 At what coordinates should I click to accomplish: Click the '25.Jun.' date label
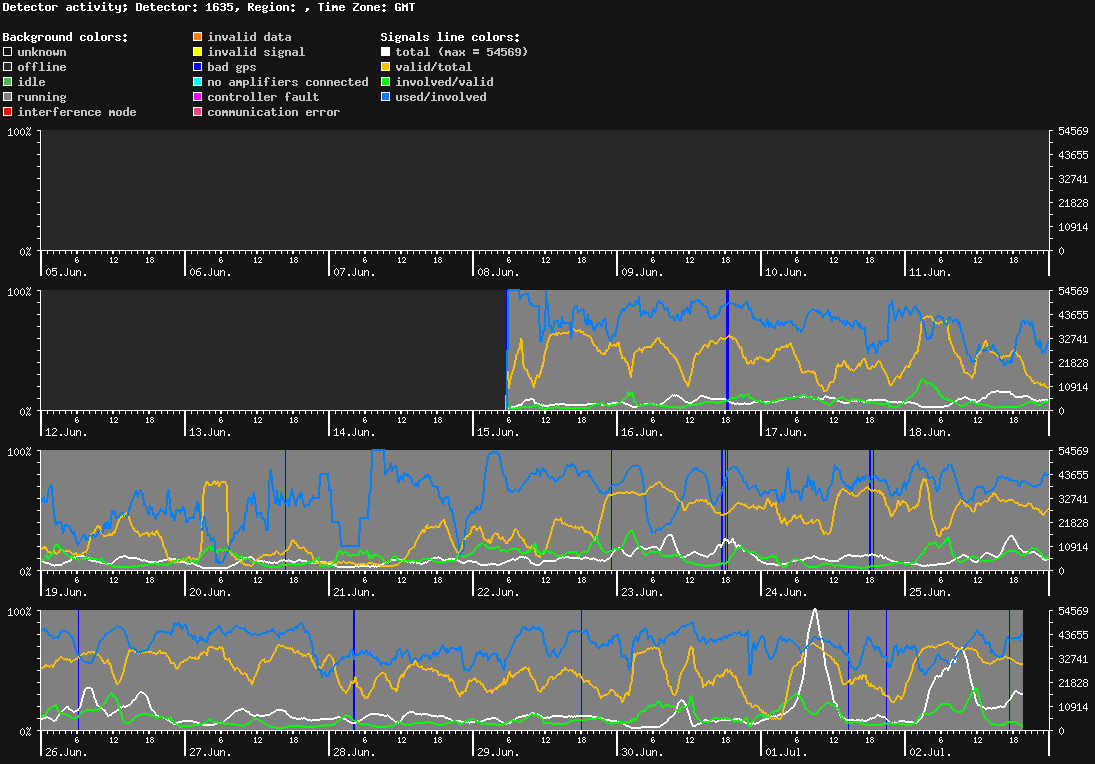pyautogui.click(x=930, y=592)
